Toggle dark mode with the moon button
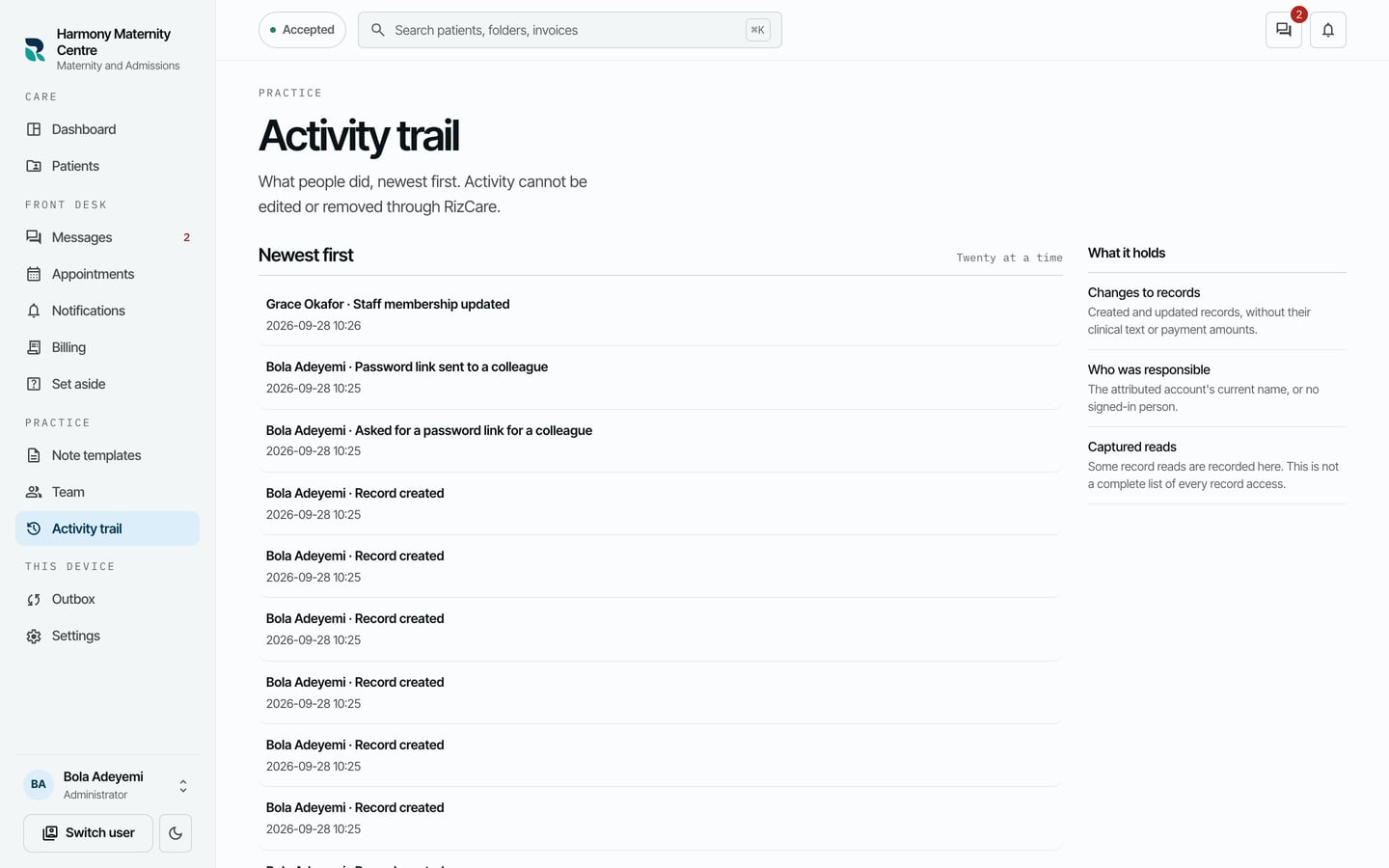 click(176, 833)
